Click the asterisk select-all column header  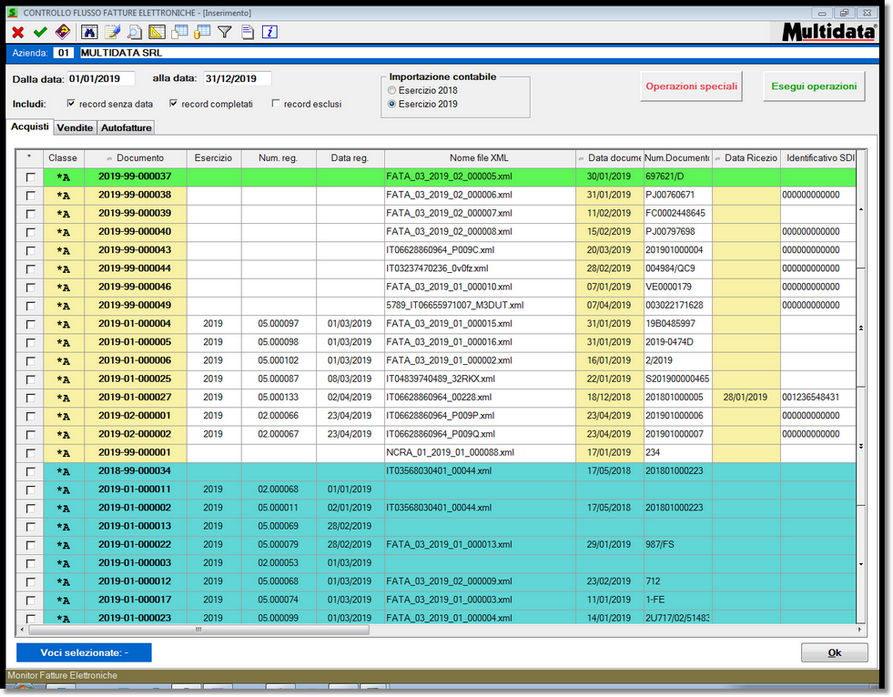coord(30,158)
